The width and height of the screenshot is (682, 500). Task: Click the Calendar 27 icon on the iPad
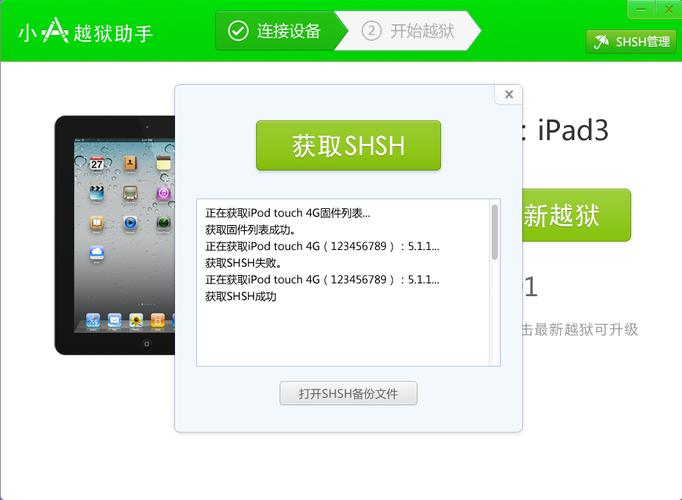point(97,163)
